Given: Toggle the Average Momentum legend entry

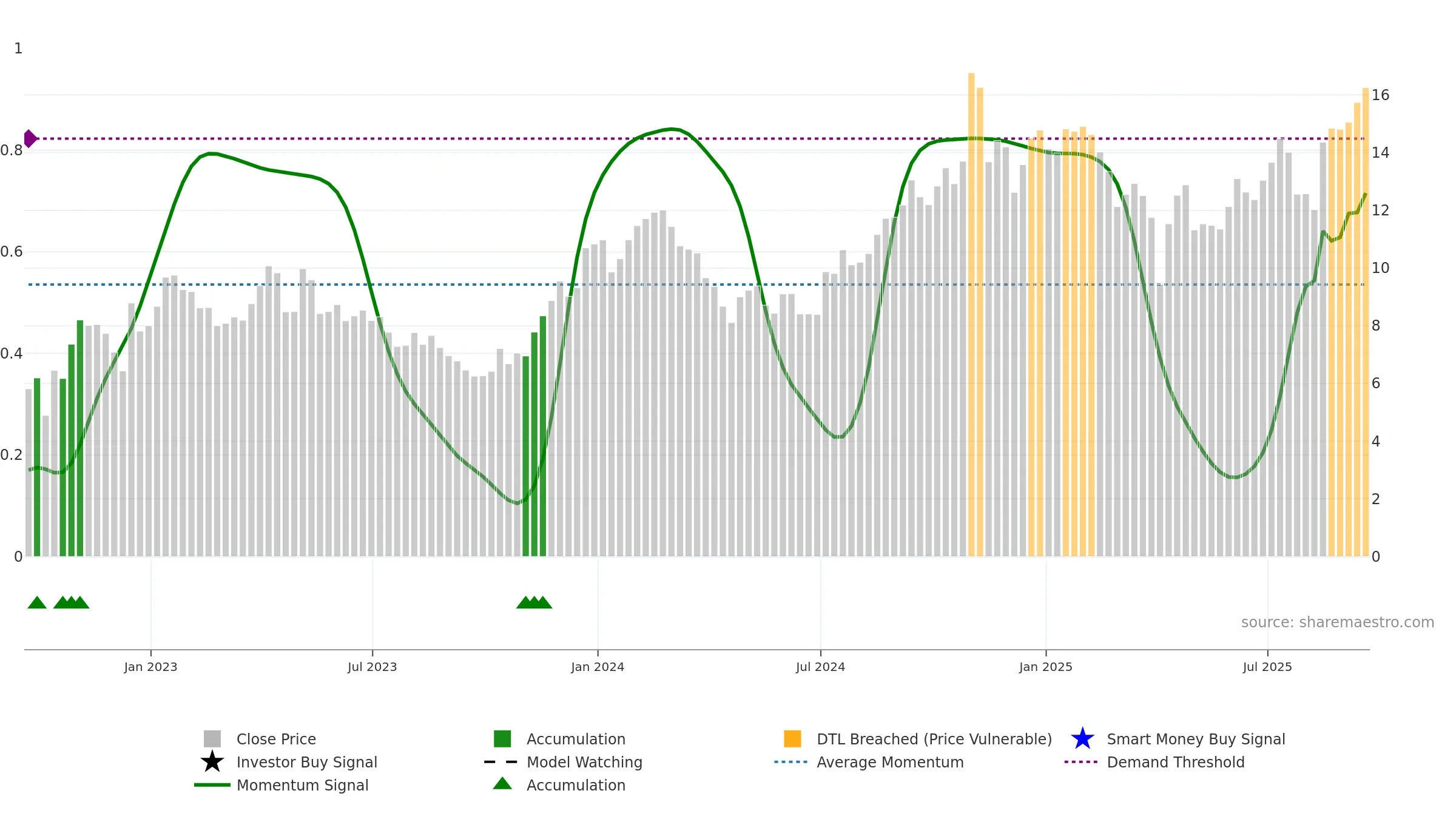Looking at the screenshot, I should [869, 761].
